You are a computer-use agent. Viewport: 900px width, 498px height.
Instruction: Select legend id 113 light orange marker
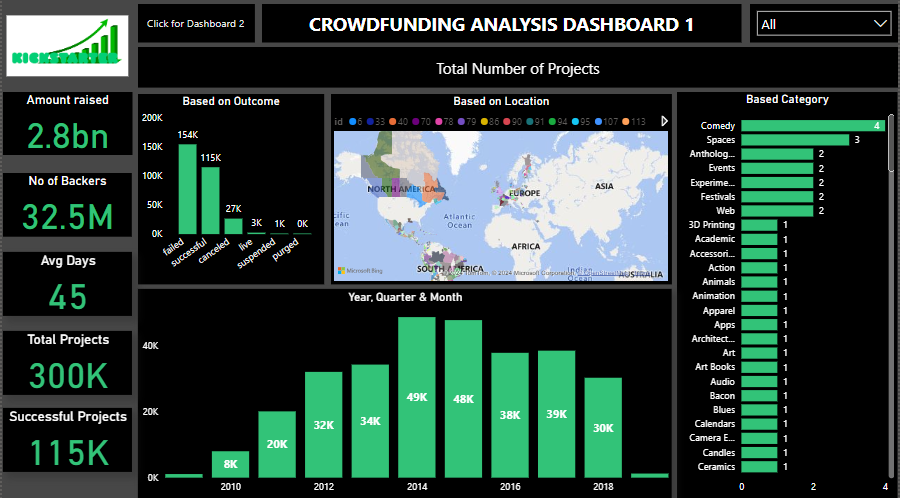coord(626,121)
